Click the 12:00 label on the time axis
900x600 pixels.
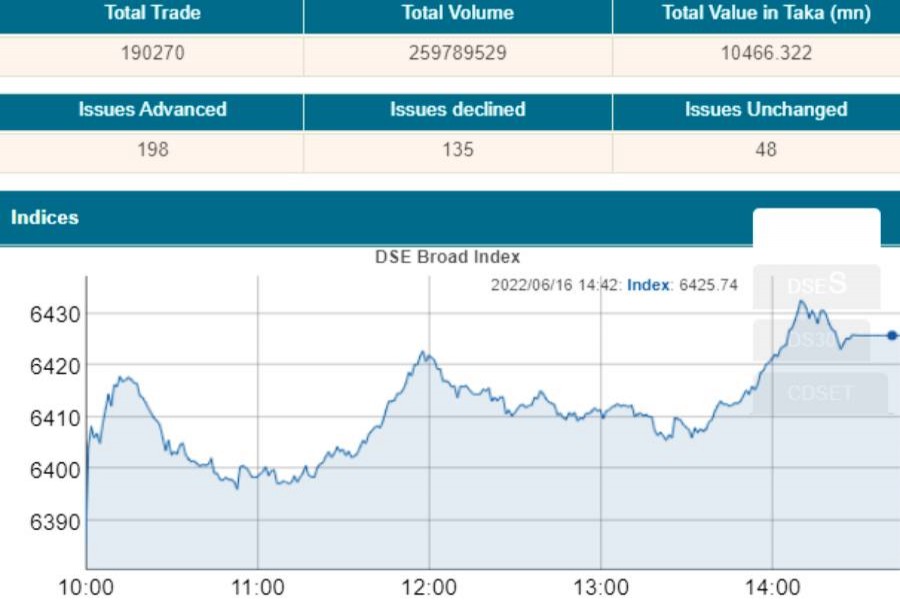click(430, 587)
